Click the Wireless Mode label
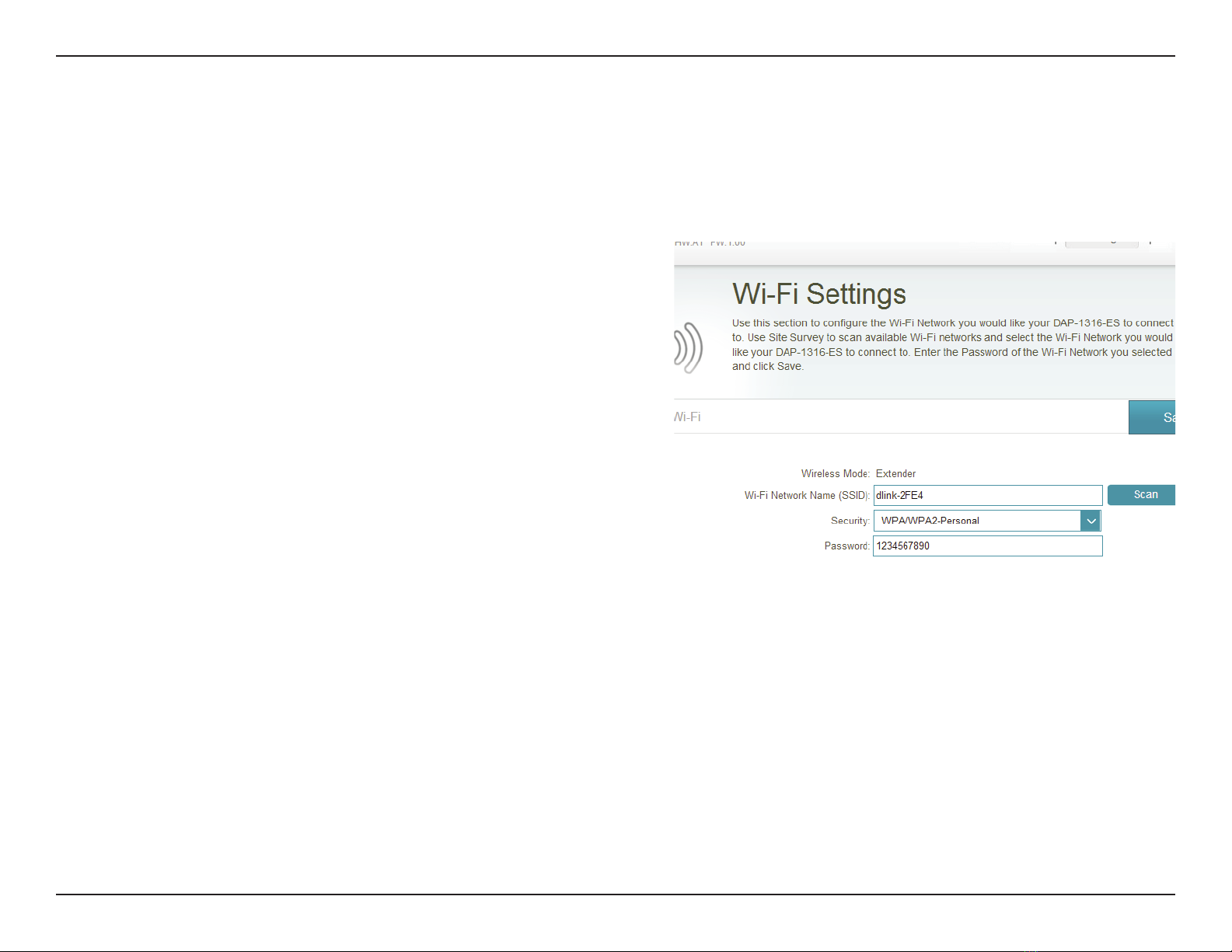This screenshot has width=1232, height=952. tap(836, 473)
